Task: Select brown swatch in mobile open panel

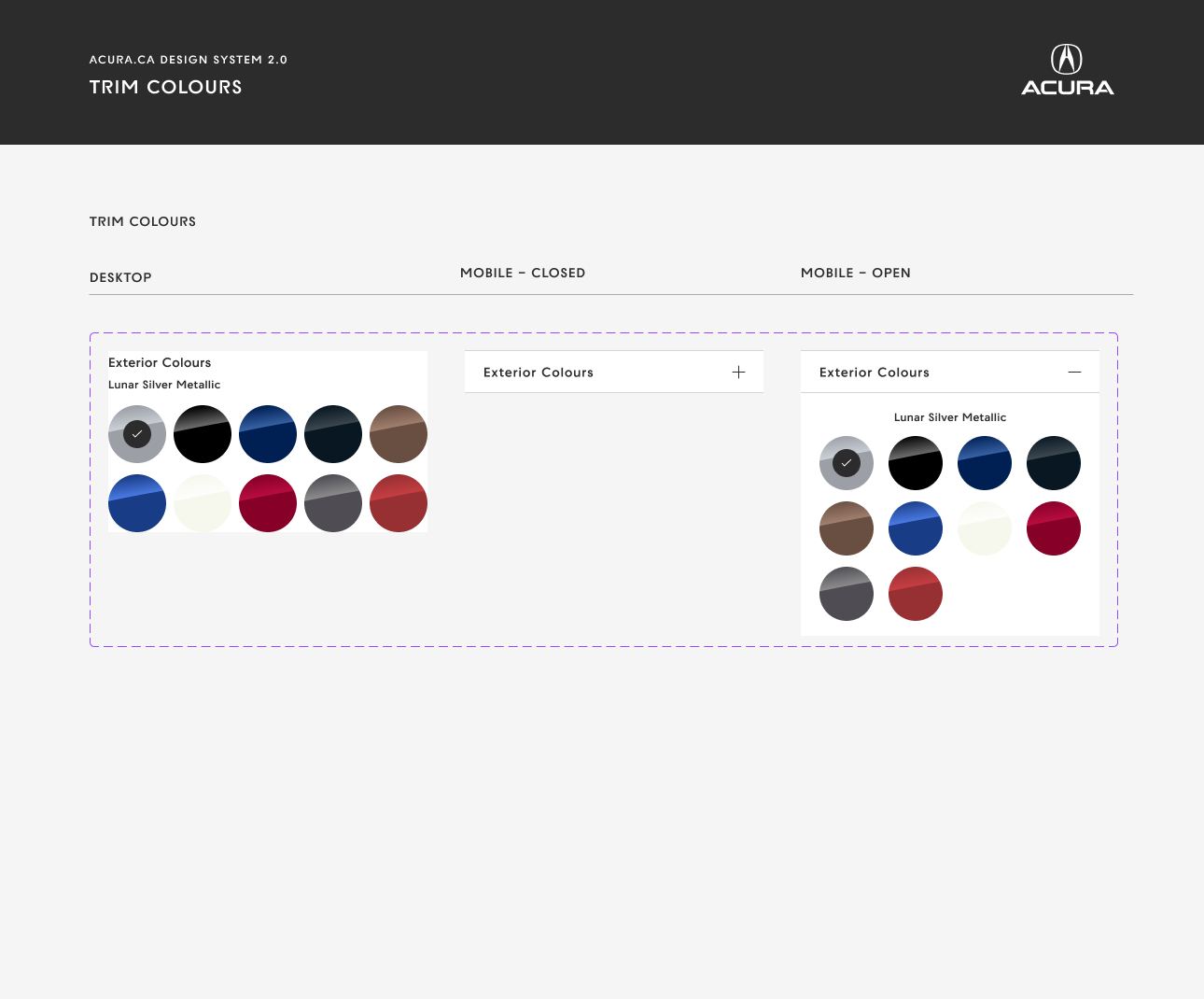Action: [847, 528]
